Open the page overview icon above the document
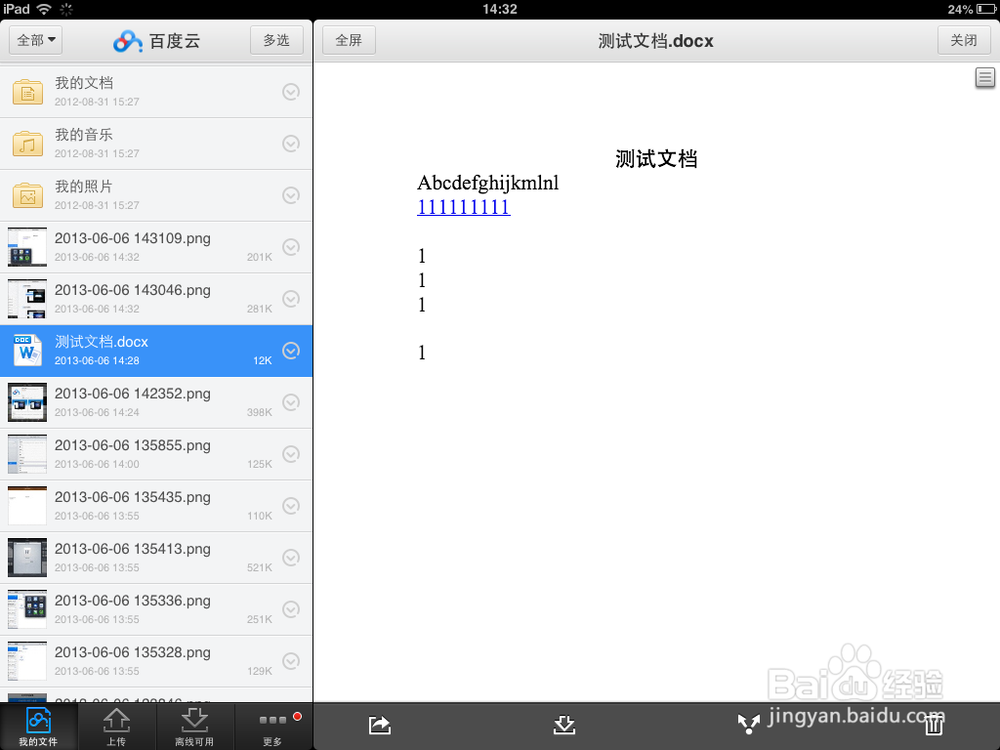 click(x=985, y=77)
